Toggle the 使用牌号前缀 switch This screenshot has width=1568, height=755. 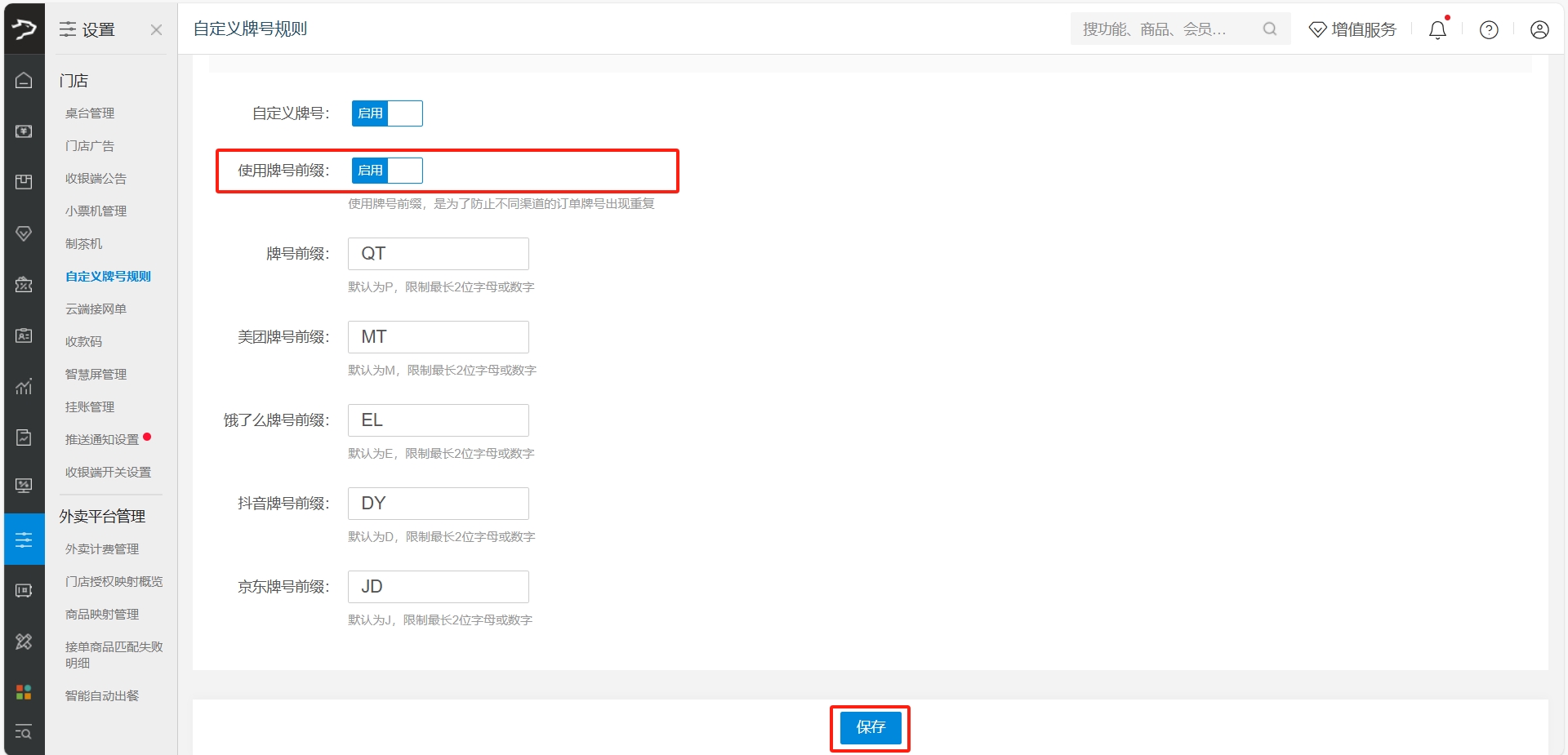[x=387, y=171]
